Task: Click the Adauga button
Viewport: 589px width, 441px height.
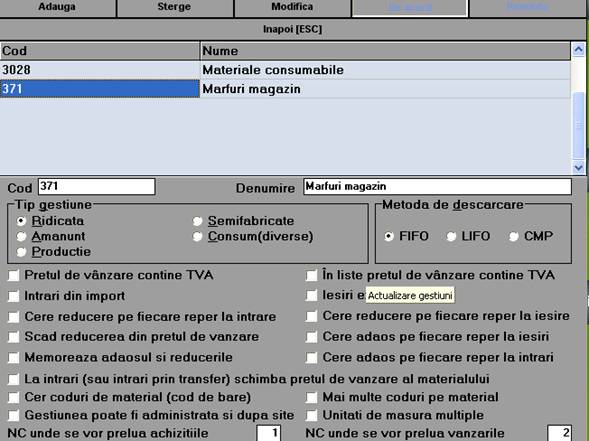Action: click(x=57, y=8)
